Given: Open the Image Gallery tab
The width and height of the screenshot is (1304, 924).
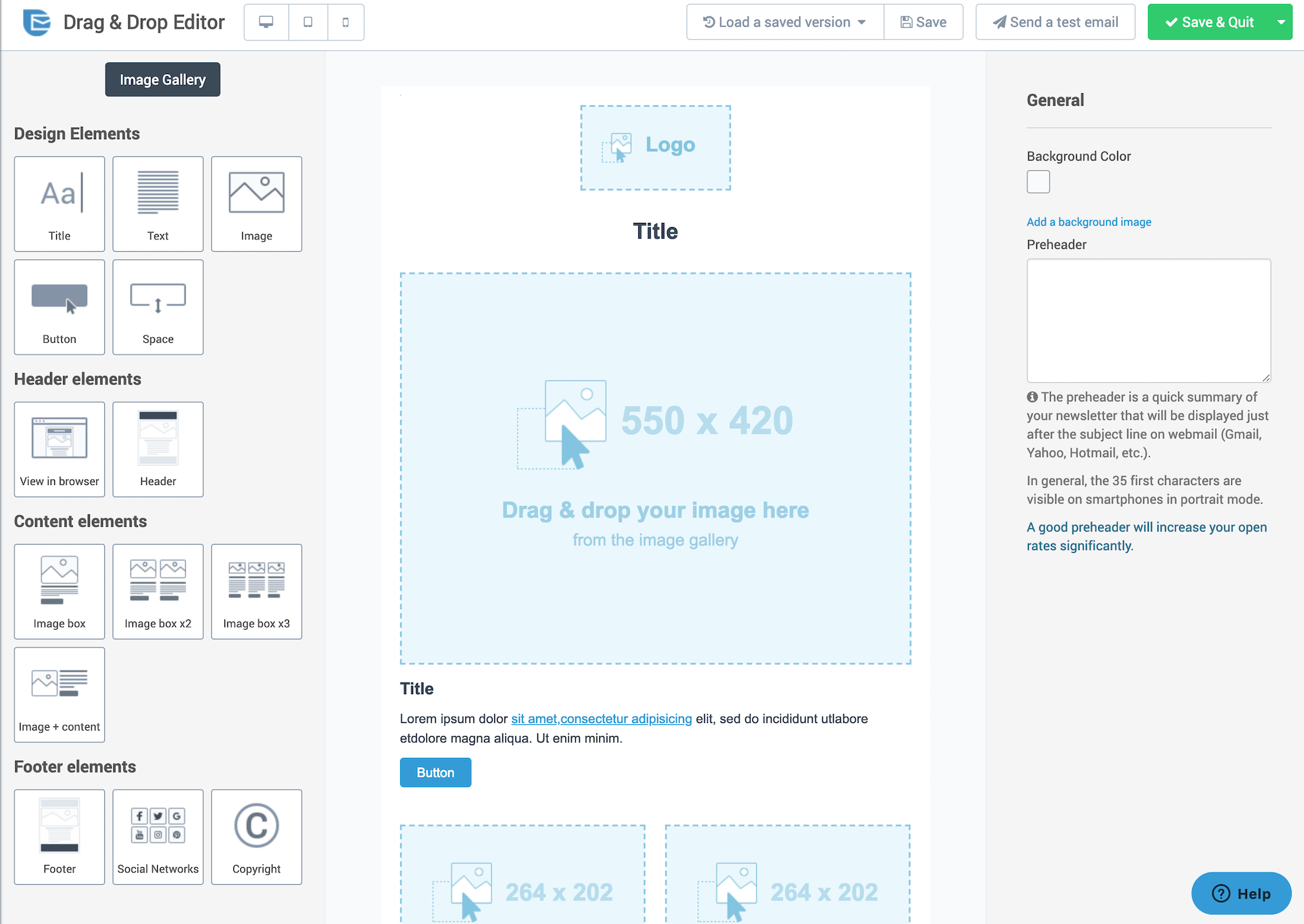Looking at the screenshot, I should coord(163,80).
